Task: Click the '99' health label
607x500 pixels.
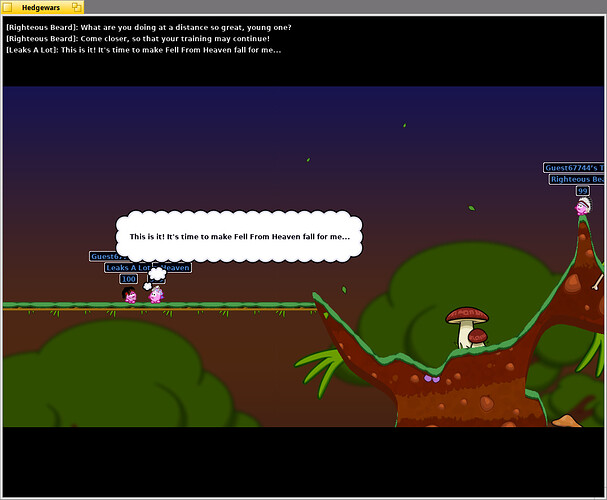Action: 583,191
